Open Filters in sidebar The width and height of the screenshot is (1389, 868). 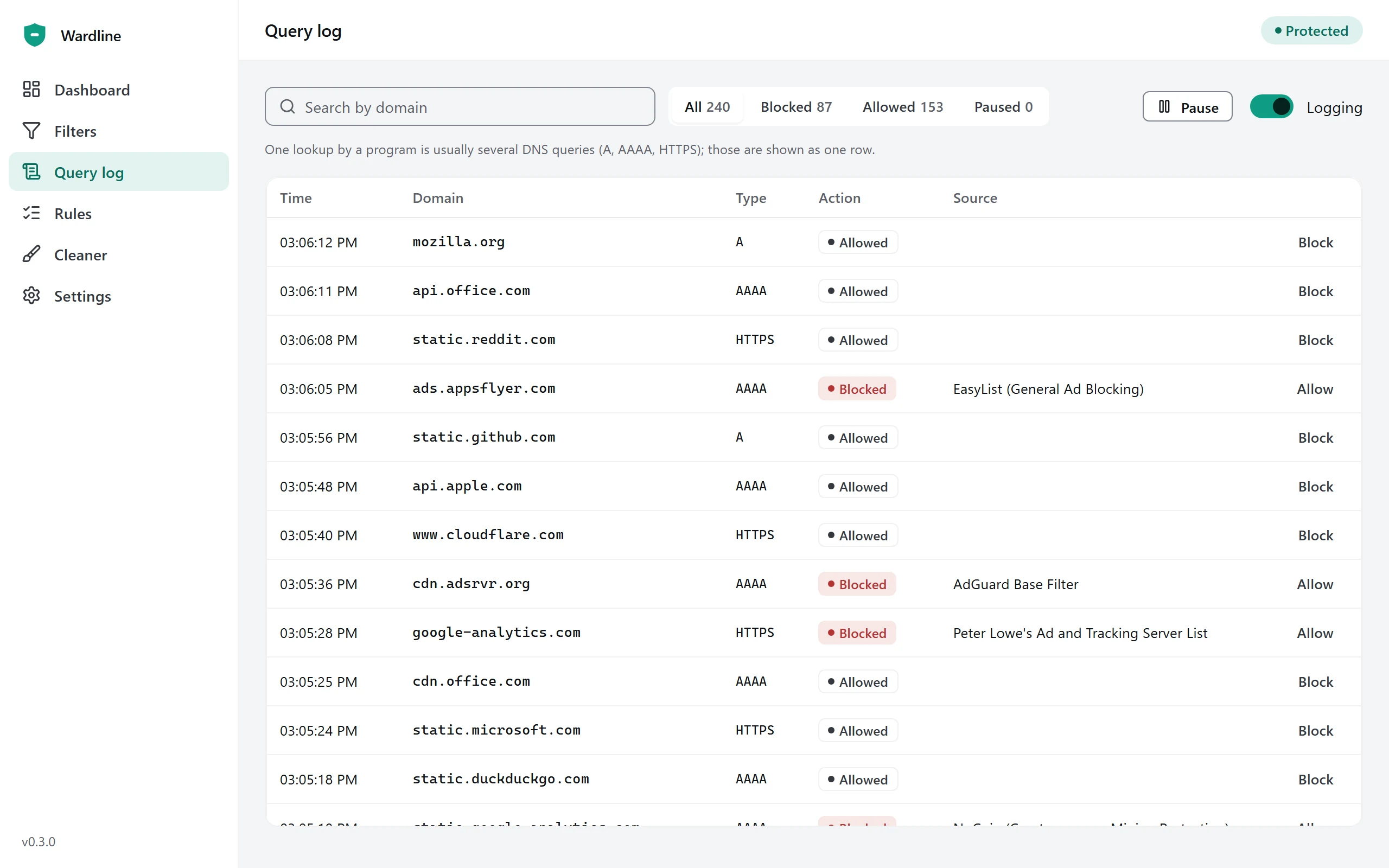point(119,131)
